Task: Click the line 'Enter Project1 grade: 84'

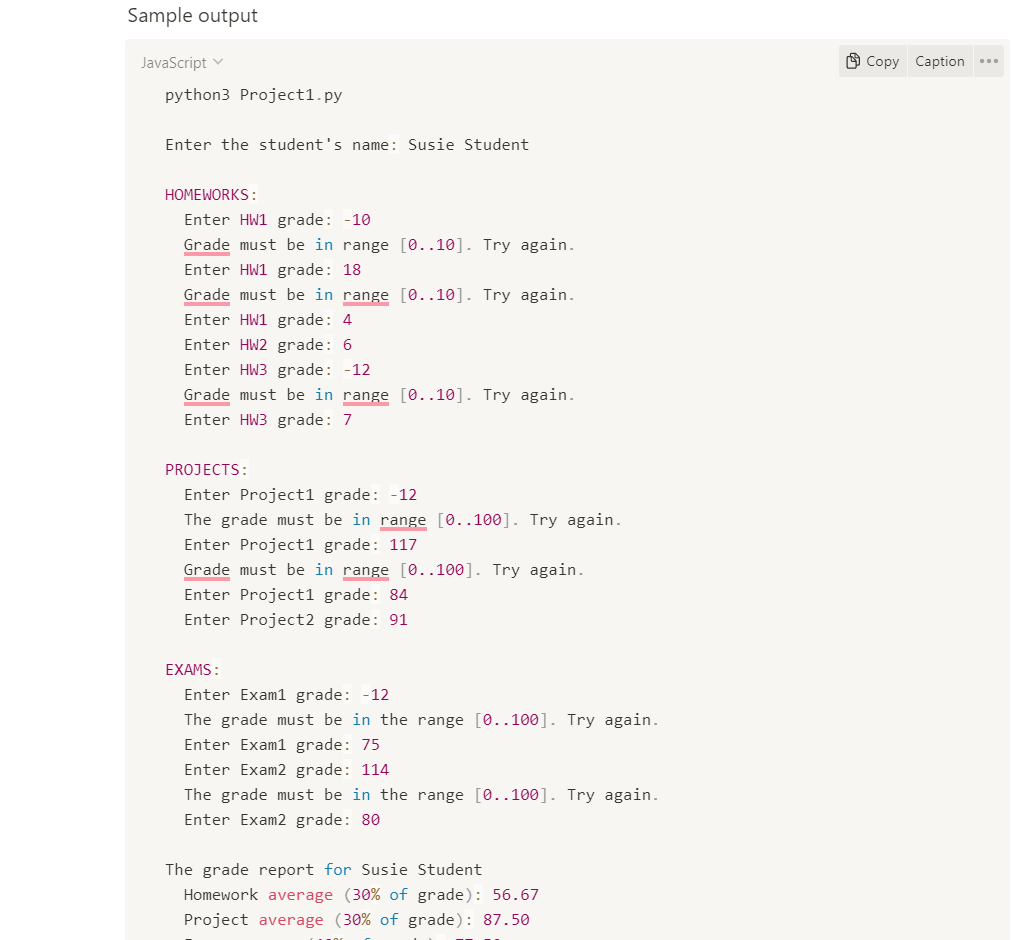Action: tap(296, 594)
